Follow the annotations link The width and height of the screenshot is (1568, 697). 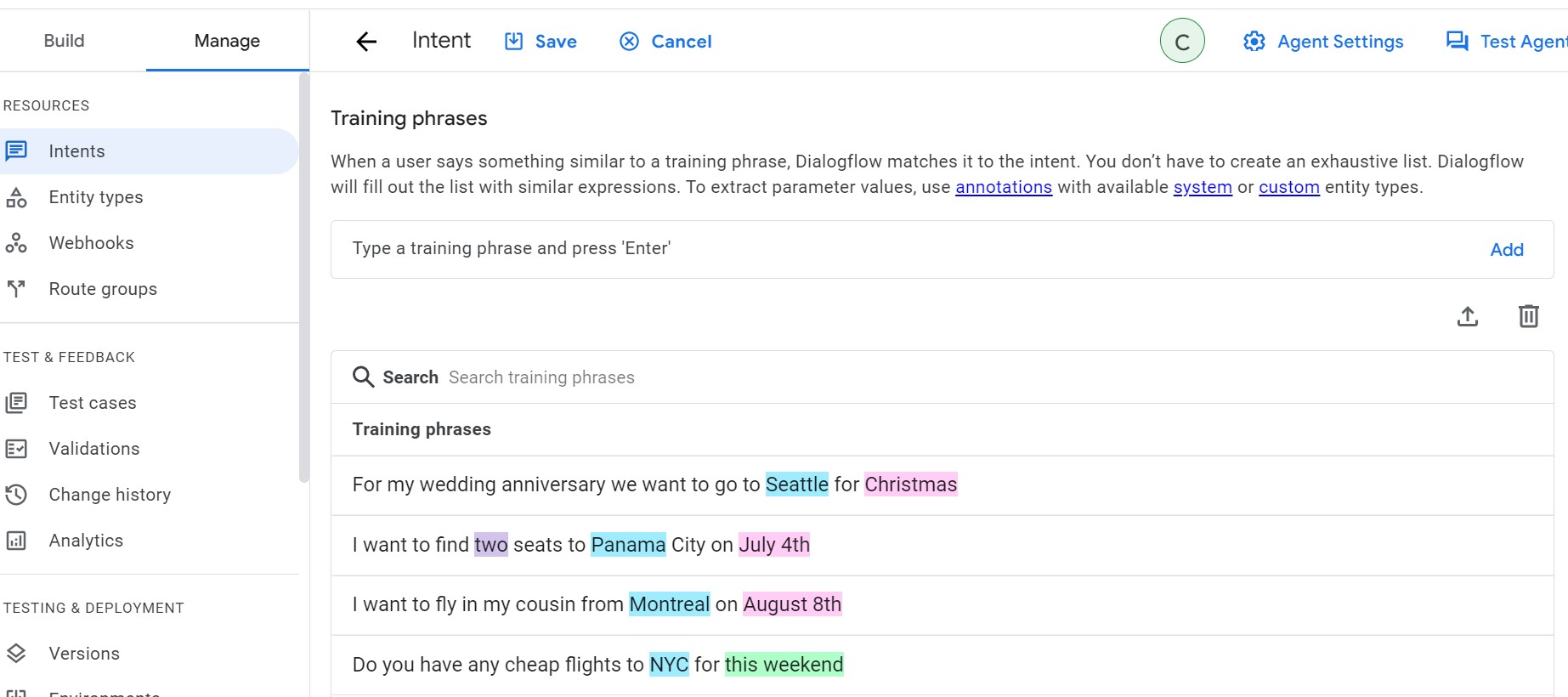coord(1004,187)
